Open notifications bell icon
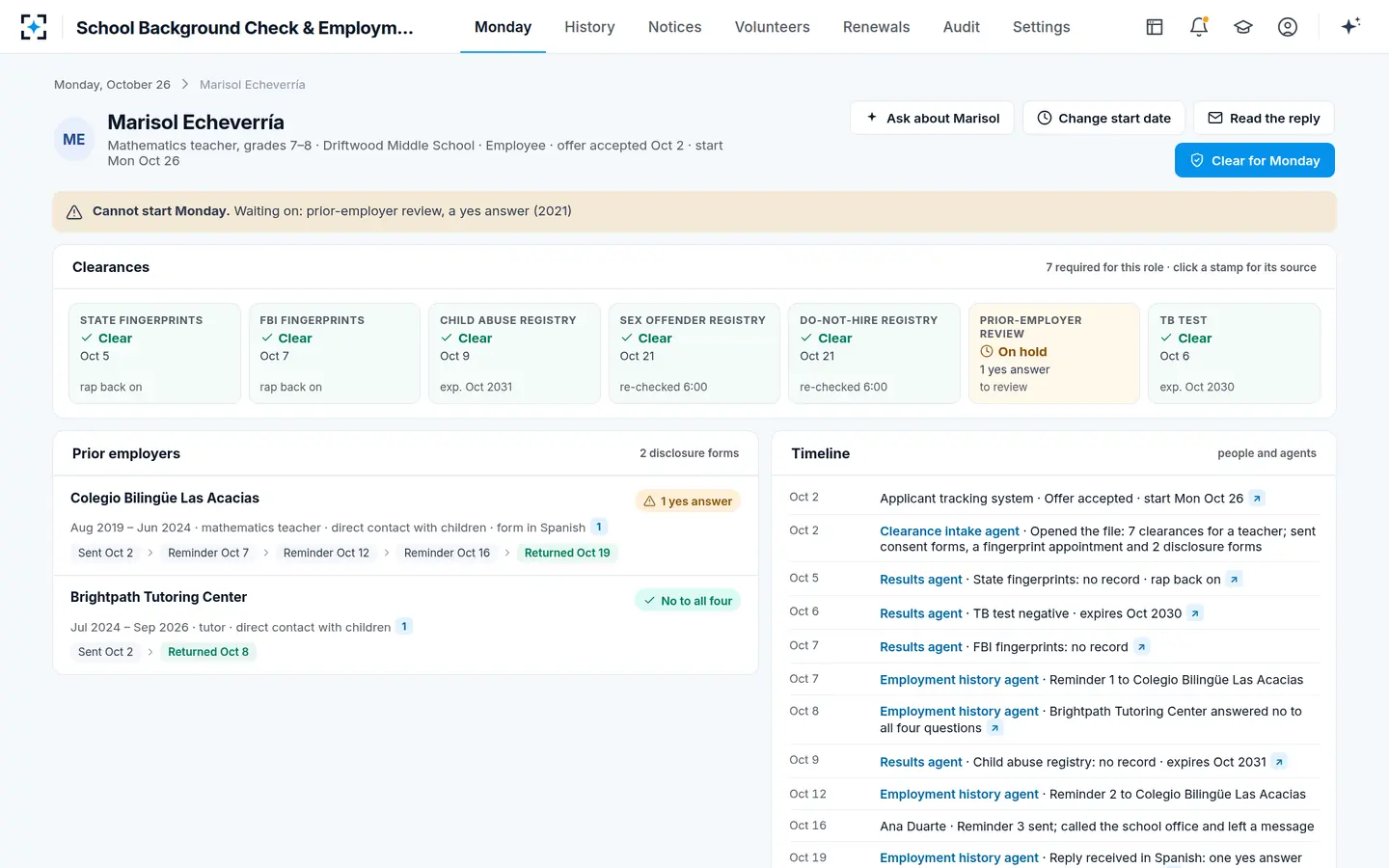 click(1199, 27)
